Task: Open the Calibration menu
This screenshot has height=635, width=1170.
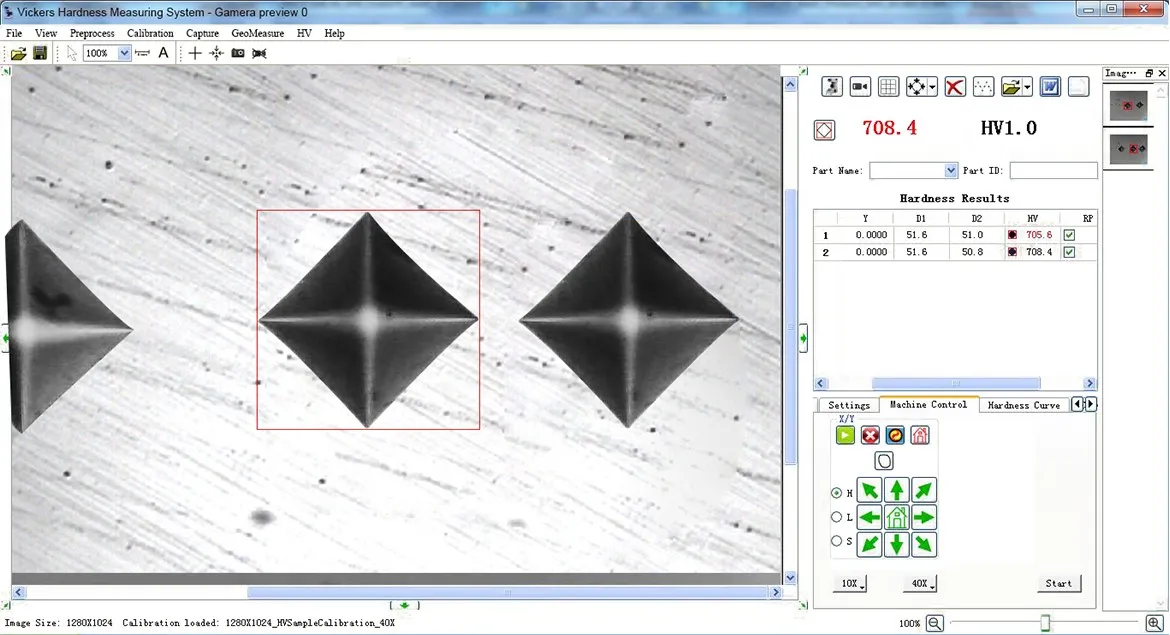Action: (x=150, y=33)
